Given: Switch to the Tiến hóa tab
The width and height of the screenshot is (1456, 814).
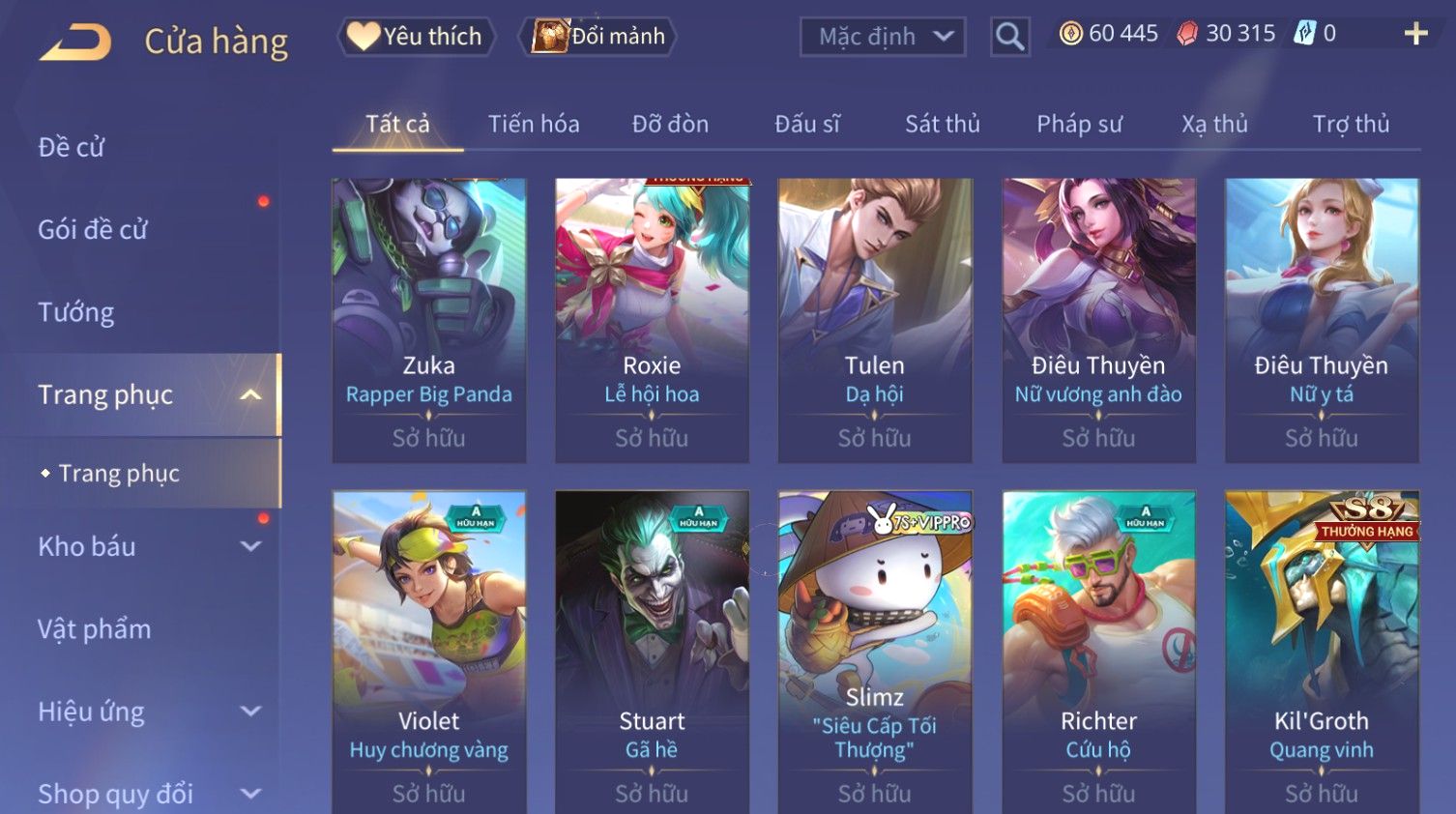Looking at the screenshot, I should [534, 124].
